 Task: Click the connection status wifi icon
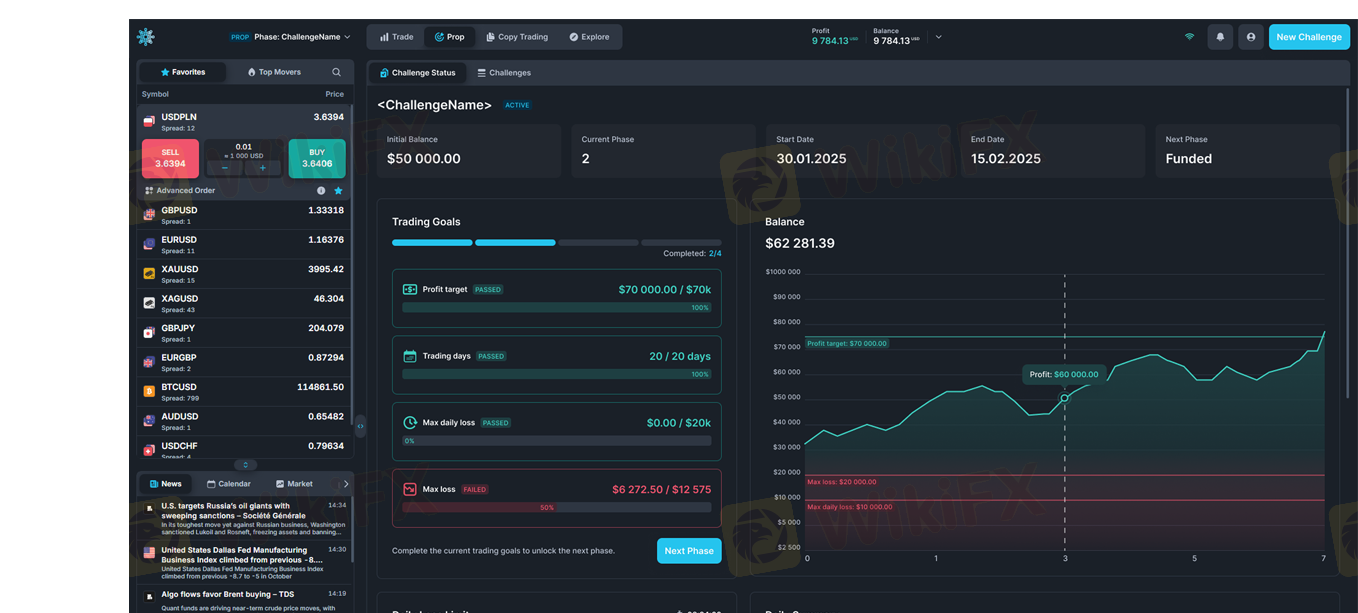tap(1189, 37)
